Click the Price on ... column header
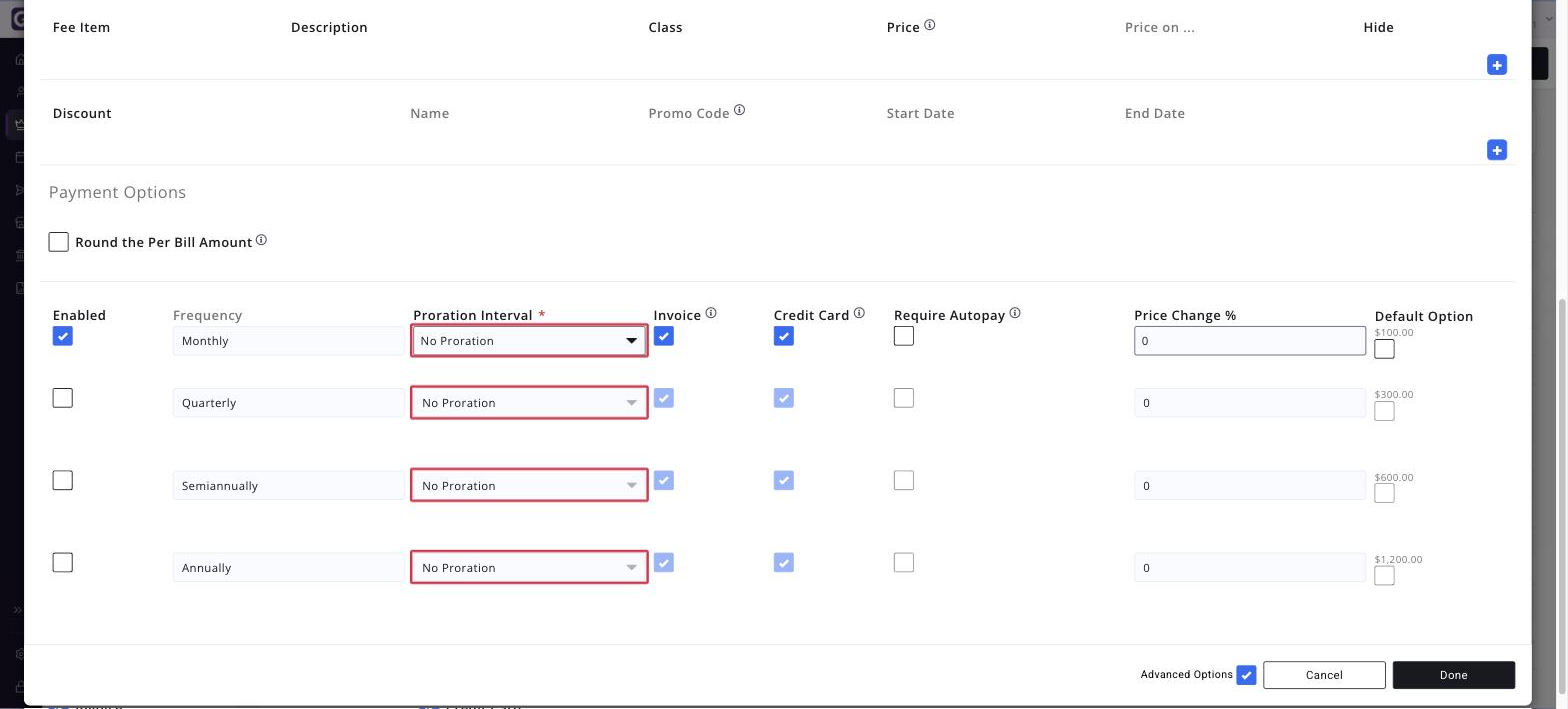 [x=1159, y=27]
